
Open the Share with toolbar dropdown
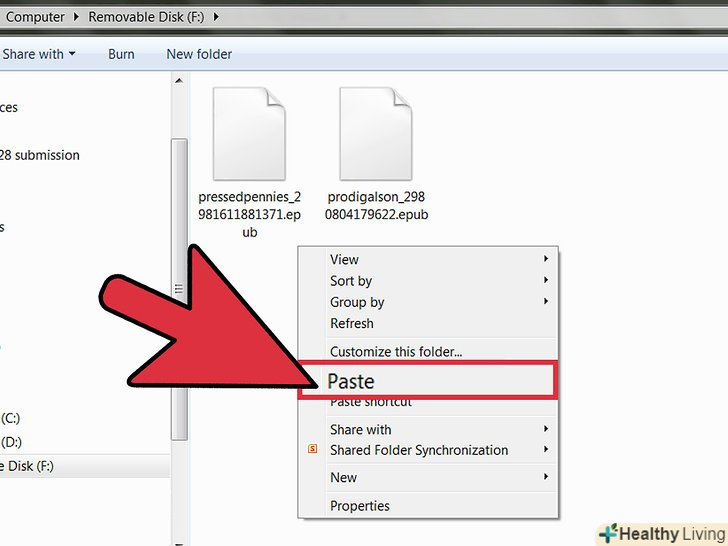click(38, 54)
